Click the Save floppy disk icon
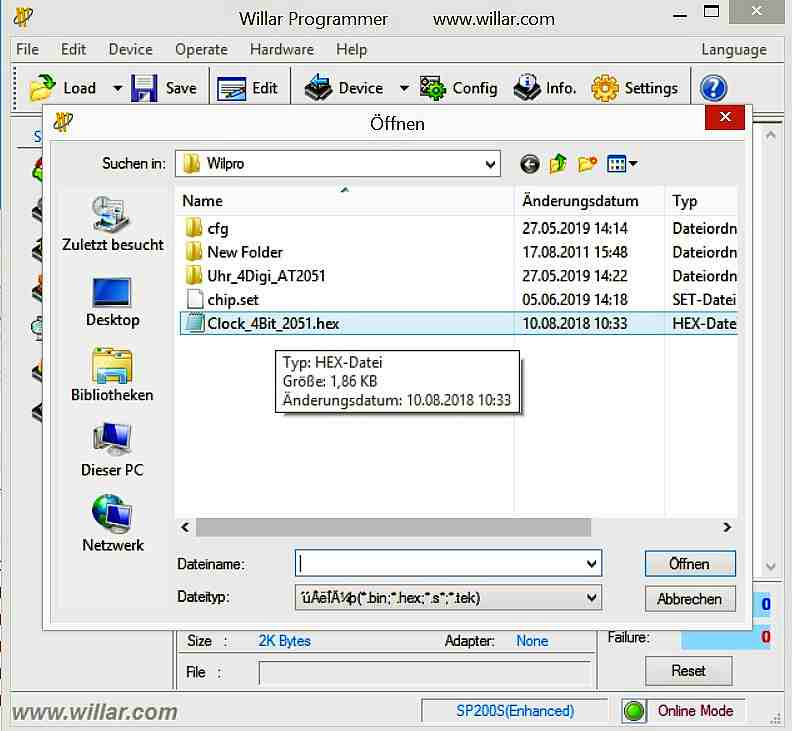The image size is (792, 731). [x=144, y=88]
